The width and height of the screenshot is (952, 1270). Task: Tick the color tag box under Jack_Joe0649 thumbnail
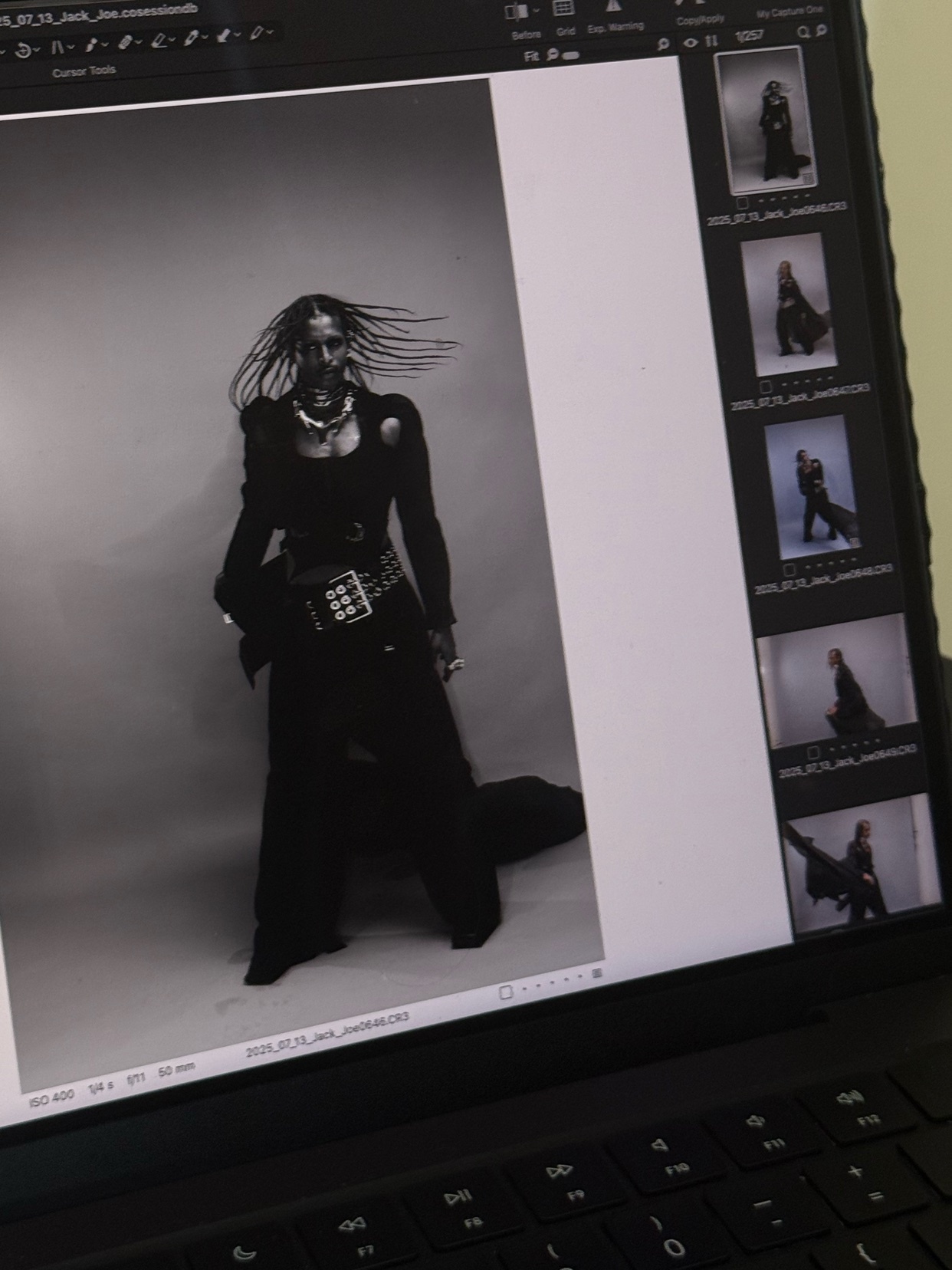coord(814,753)
